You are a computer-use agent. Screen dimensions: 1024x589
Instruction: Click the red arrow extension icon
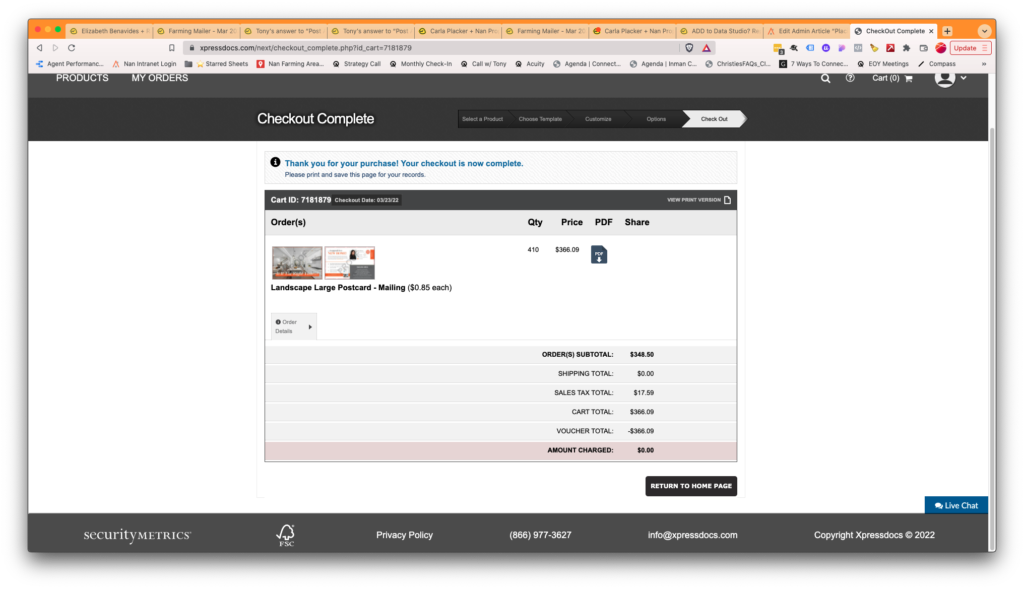click(890, 48)
